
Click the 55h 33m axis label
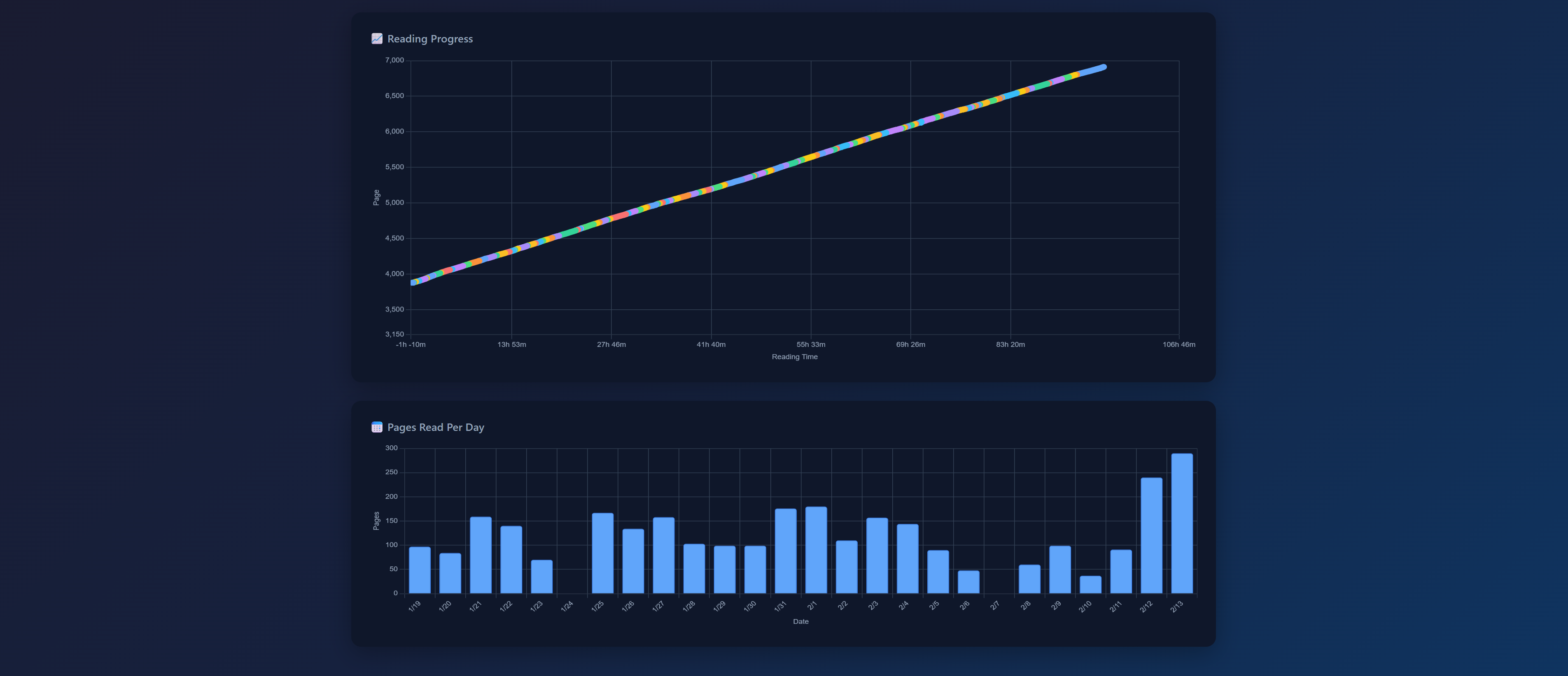pyautogui.click(x=811, y=345)
